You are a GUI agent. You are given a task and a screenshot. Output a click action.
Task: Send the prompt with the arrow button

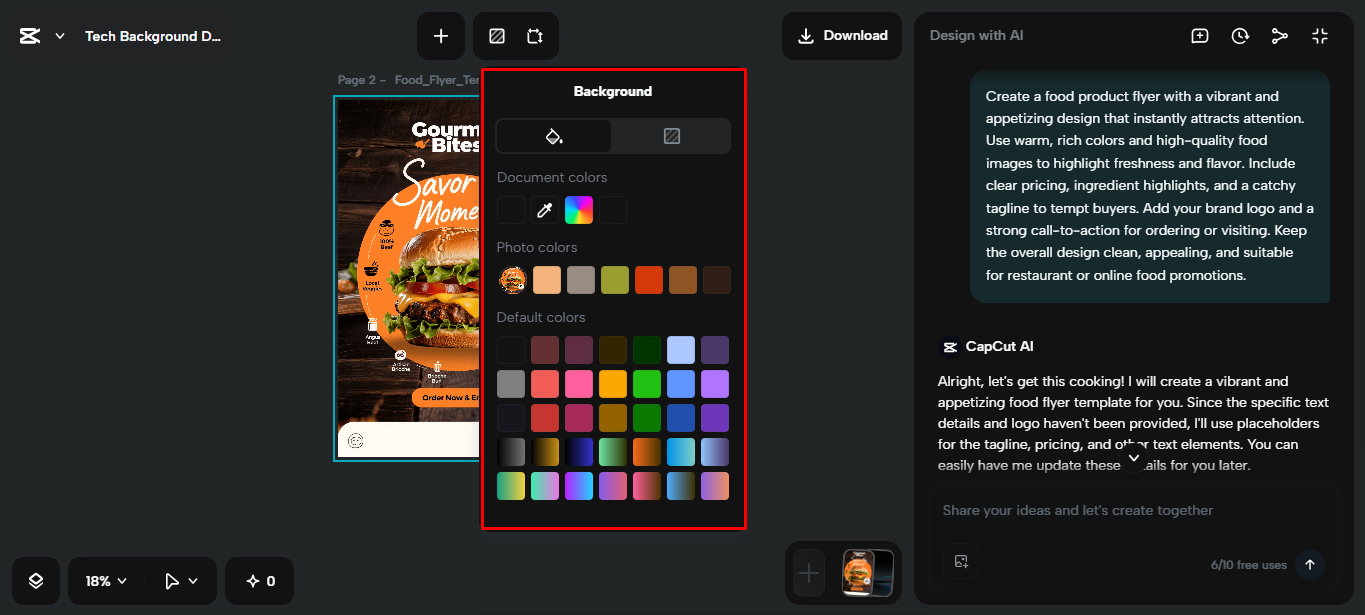(1309, 565)
